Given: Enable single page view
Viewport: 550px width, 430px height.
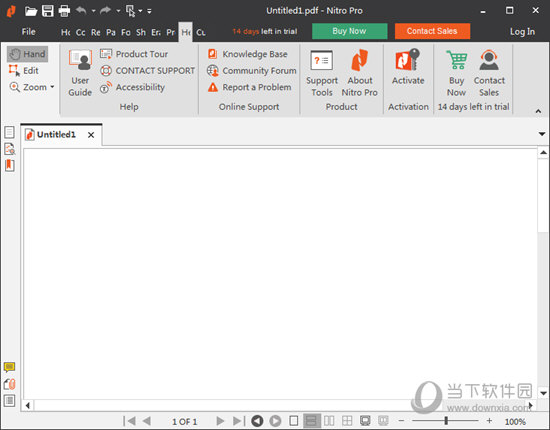Looking at the screenshot, I should click(x=294, y=421).
